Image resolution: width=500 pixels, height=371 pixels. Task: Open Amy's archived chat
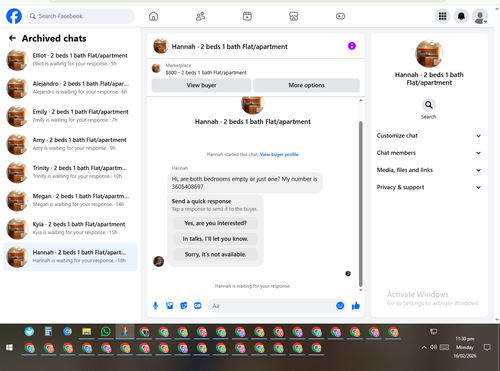tap(70, 144)
